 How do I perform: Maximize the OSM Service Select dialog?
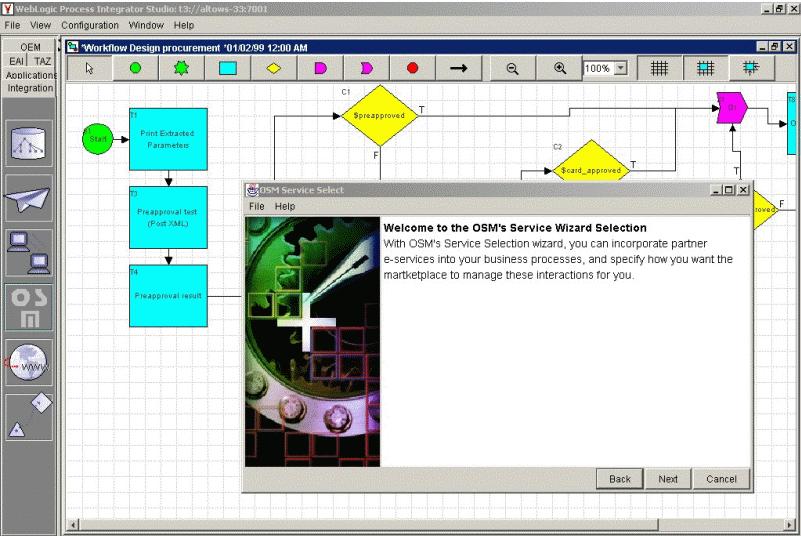pos(729,190)
